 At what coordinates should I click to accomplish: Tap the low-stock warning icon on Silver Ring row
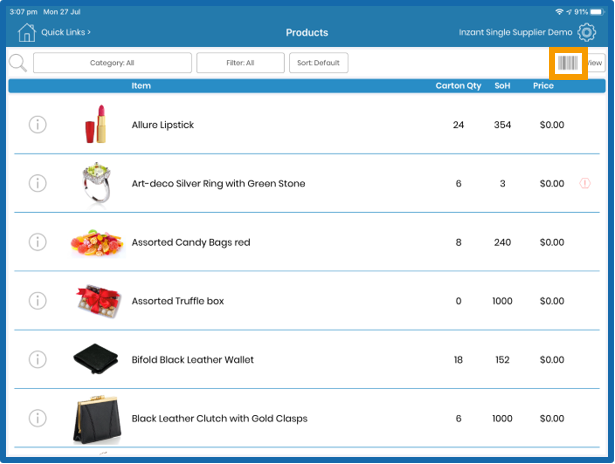coord(585,183)
